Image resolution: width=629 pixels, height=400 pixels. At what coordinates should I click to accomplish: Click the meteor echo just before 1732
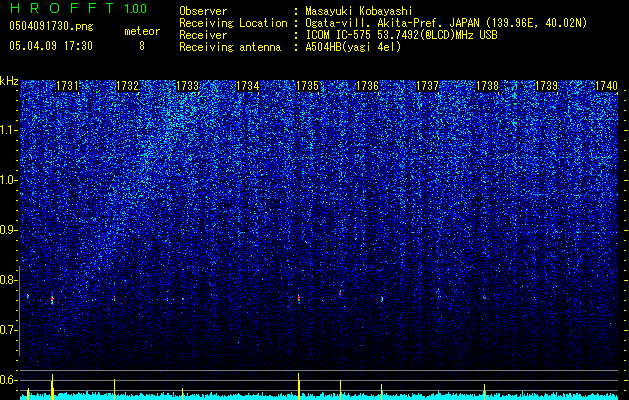pos(114,298)
